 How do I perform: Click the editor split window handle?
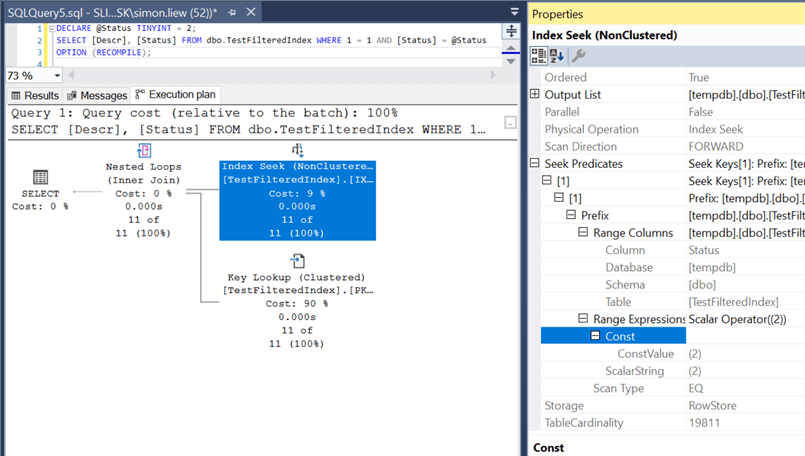(511, 32)
